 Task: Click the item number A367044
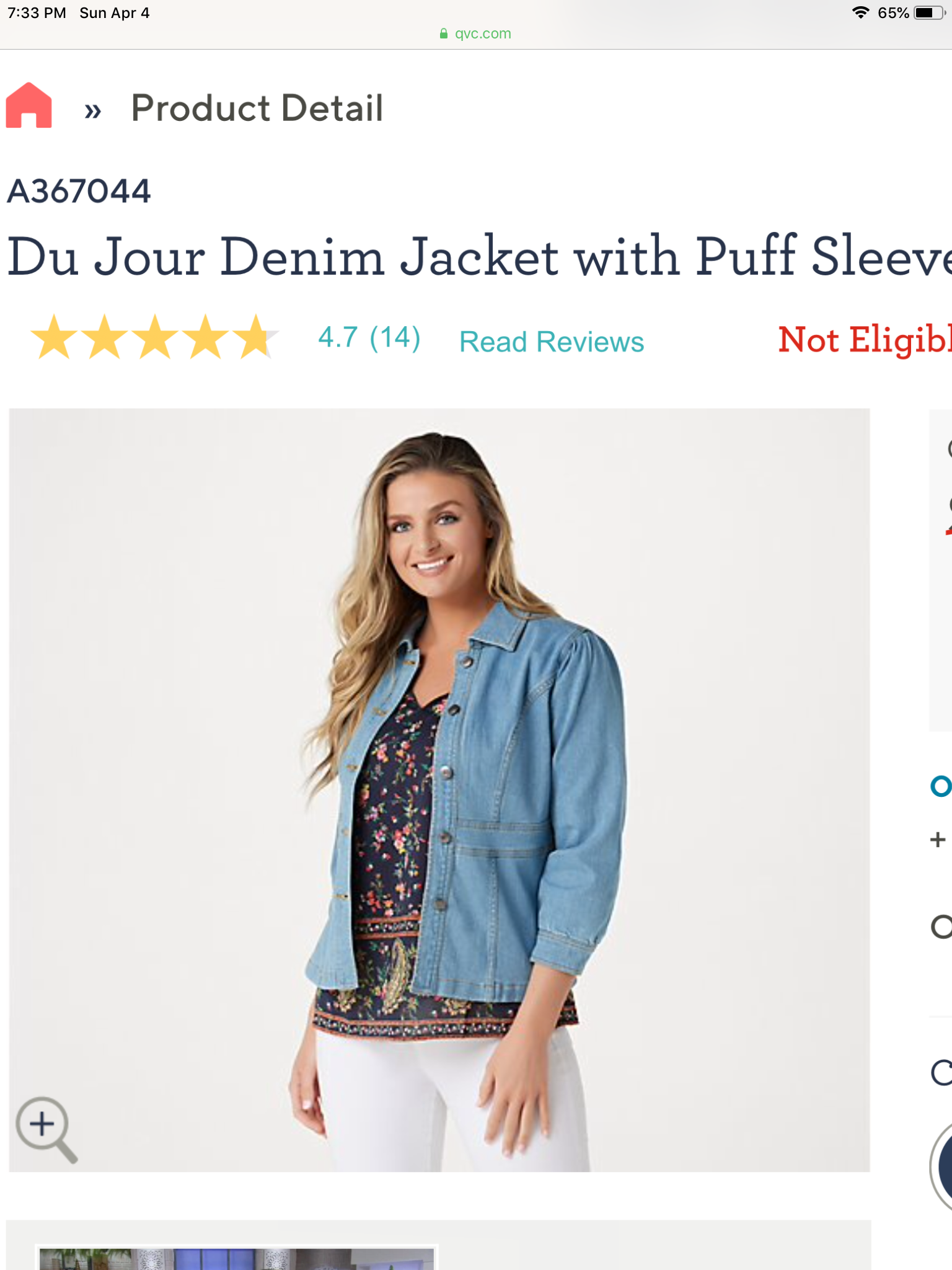coord(79,191)
